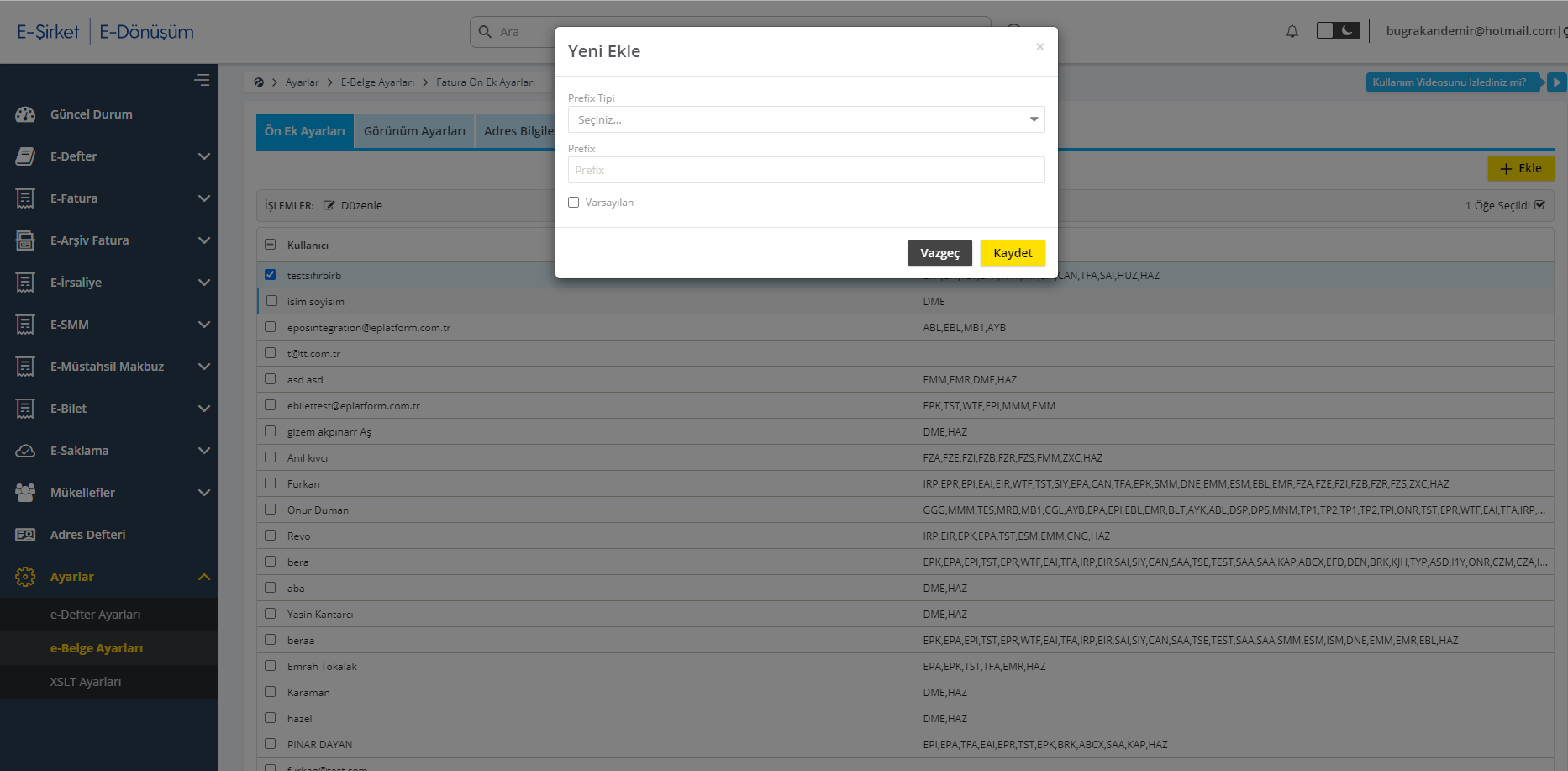Click the Prefix input field
The height and width of the screenshot is (771, 1568).
806,170
